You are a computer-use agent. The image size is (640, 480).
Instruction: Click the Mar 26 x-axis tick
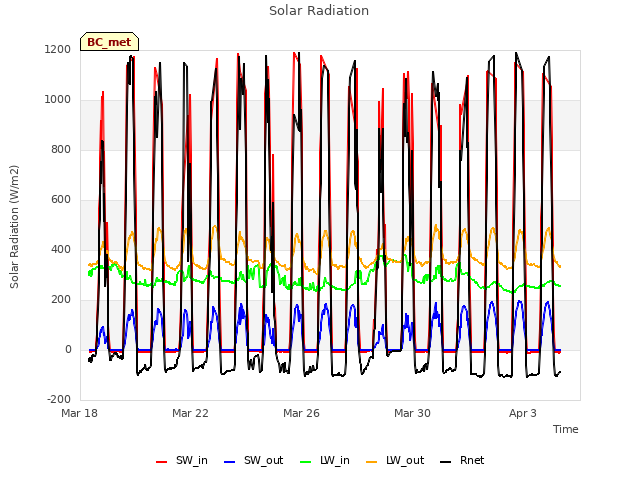301,413
